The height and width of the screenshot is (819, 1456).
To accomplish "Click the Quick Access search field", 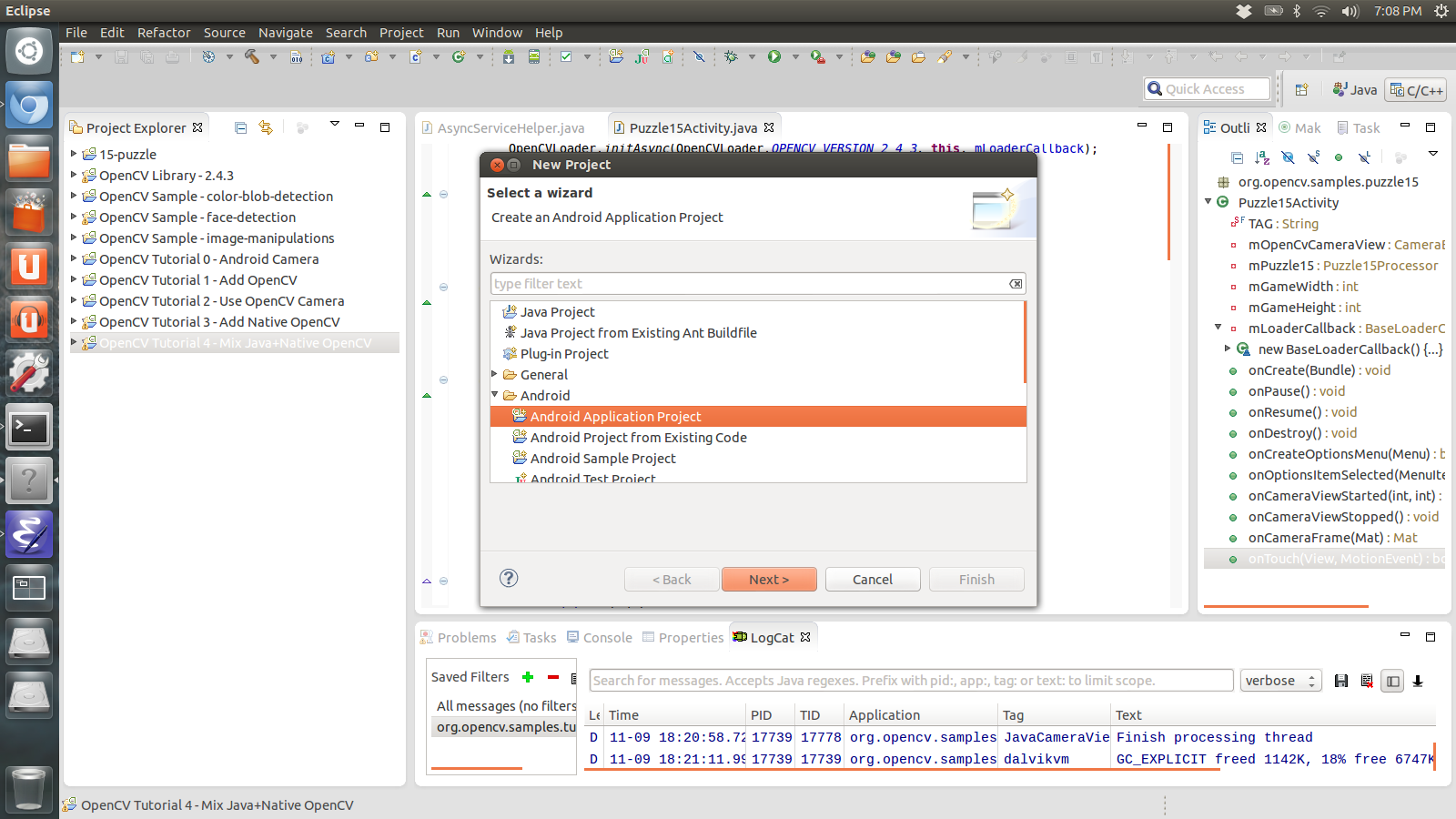I will (x=1208, y=89).
